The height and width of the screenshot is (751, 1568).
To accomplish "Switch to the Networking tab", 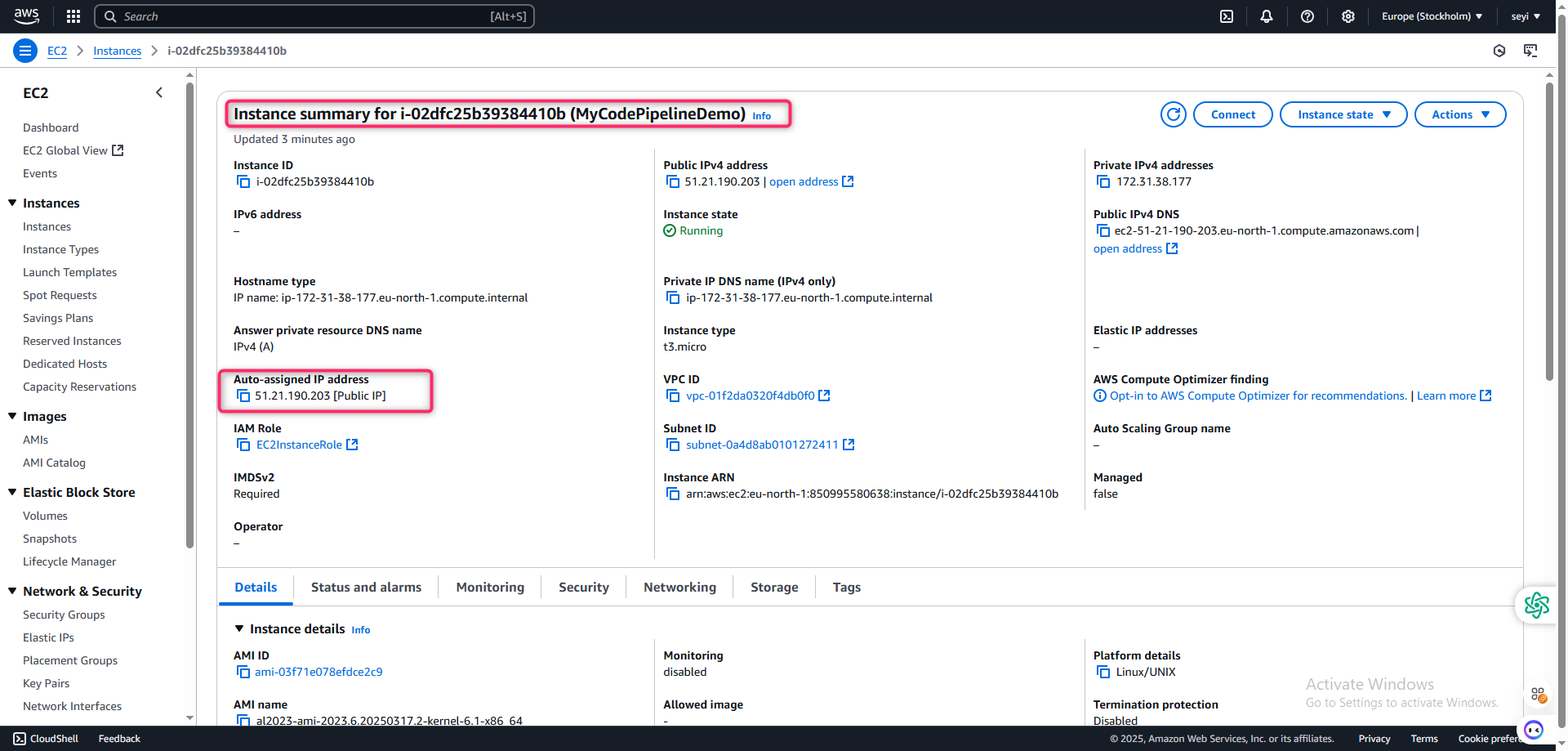I will pyautogui.click(x=679, y=588).
